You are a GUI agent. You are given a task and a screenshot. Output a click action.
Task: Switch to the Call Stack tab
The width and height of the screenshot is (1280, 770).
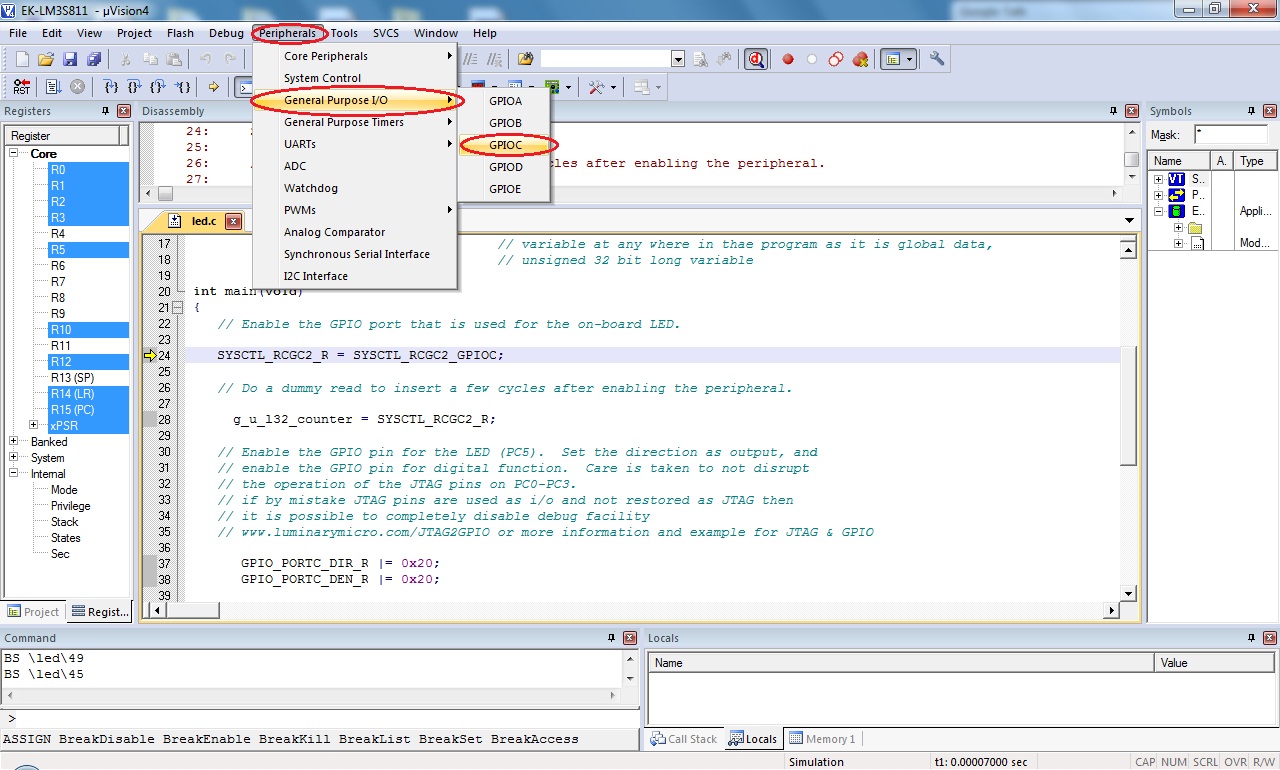pos(684,739)
